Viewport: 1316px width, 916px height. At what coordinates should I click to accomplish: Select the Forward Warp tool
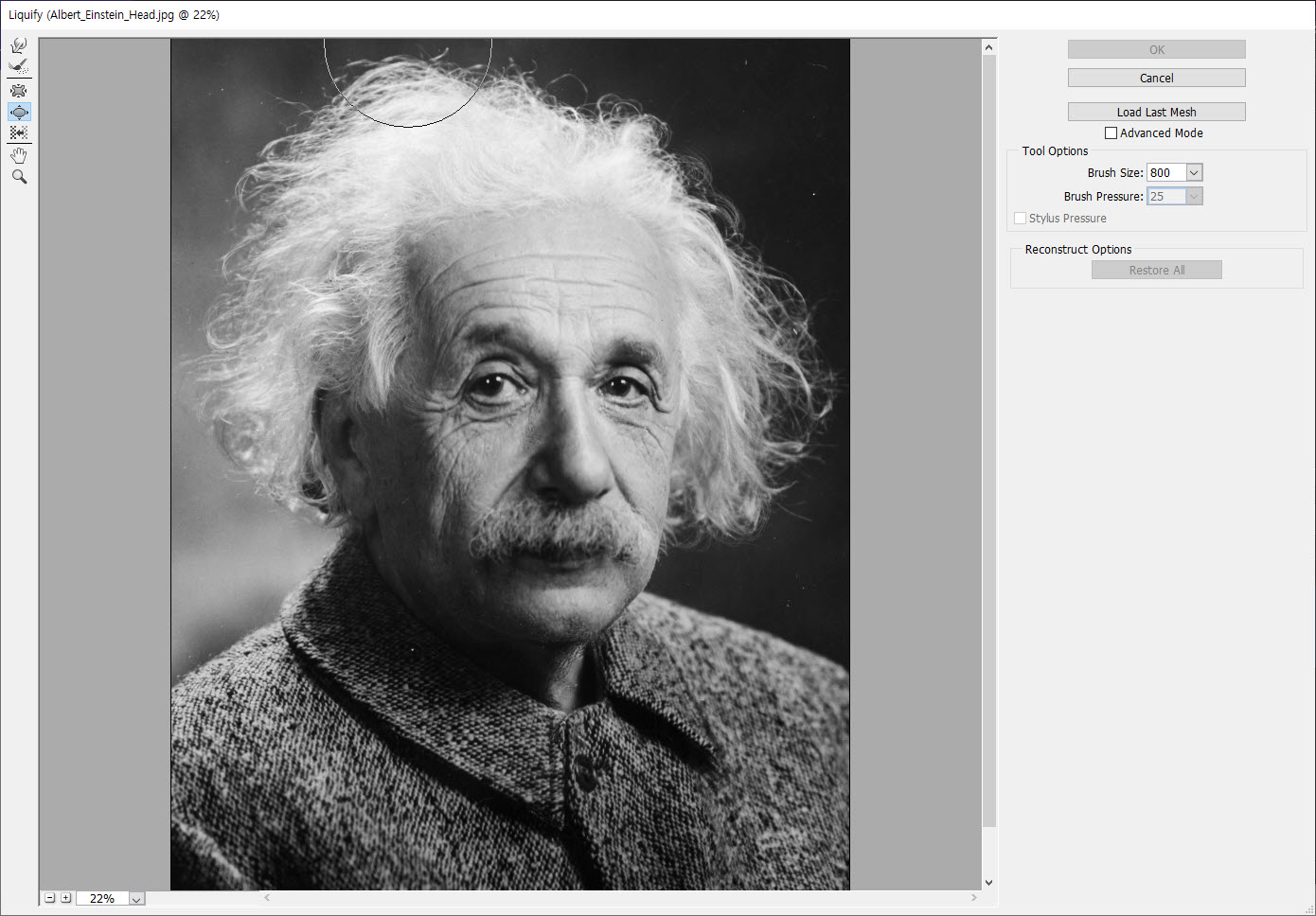[x=19, y=45]
